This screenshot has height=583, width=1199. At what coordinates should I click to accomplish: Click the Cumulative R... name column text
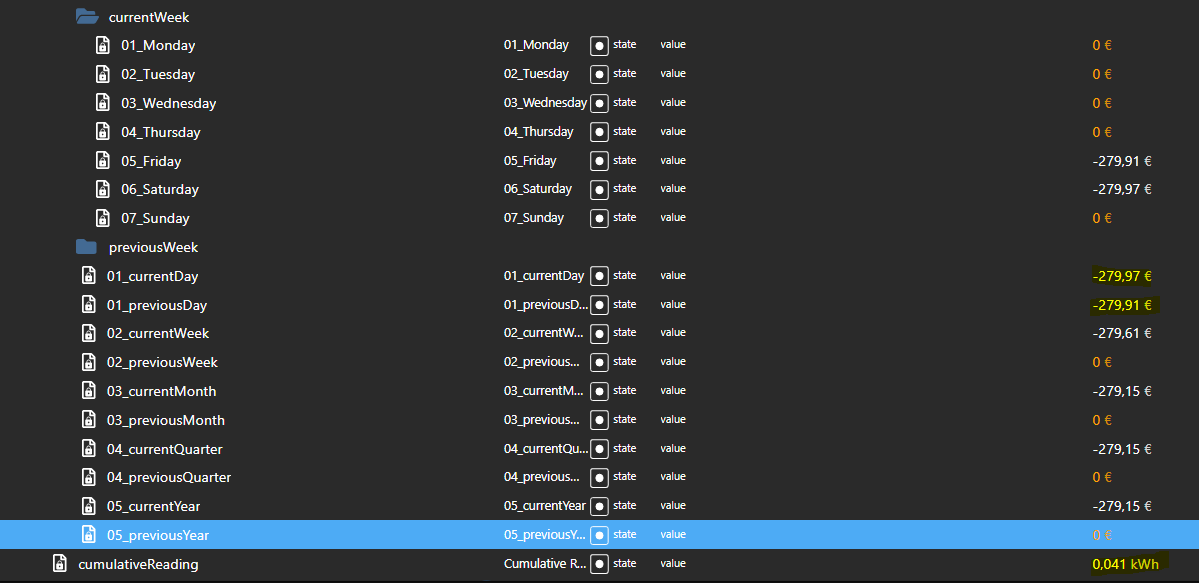pos(545,564)
